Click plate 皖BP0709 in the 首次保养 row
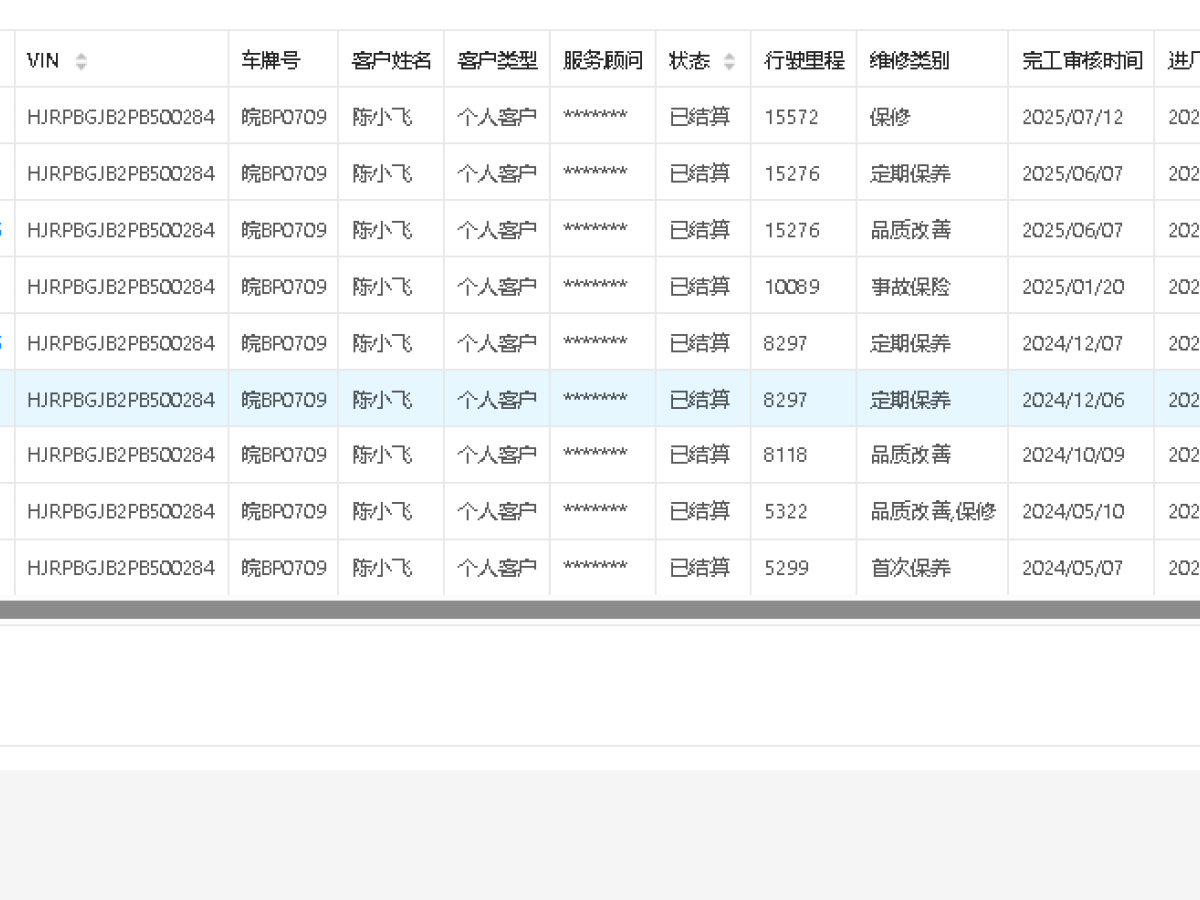This screenshot has width=1200, height=900. [284, 568]
